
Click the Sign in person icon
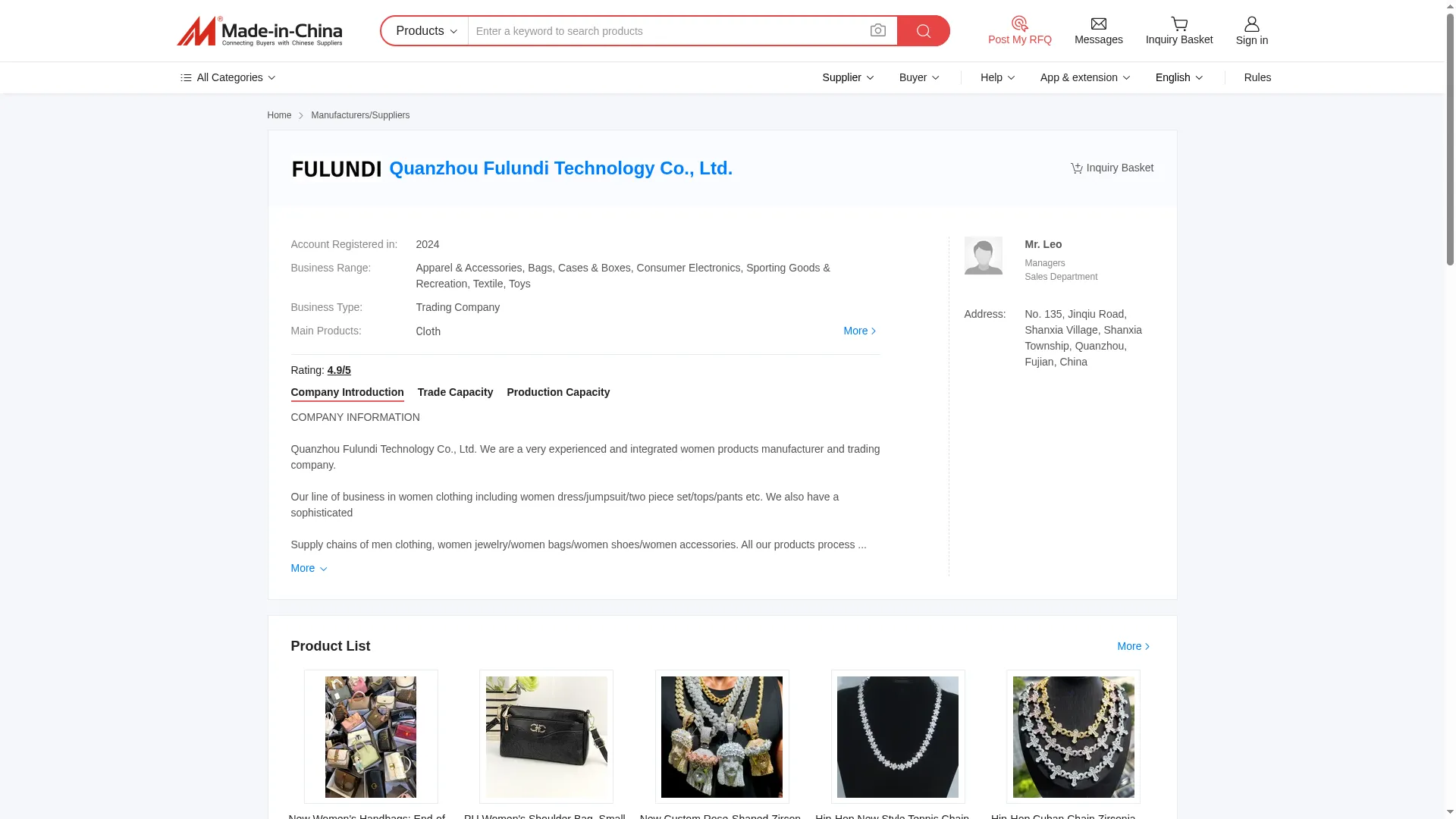coord(1251,24)
